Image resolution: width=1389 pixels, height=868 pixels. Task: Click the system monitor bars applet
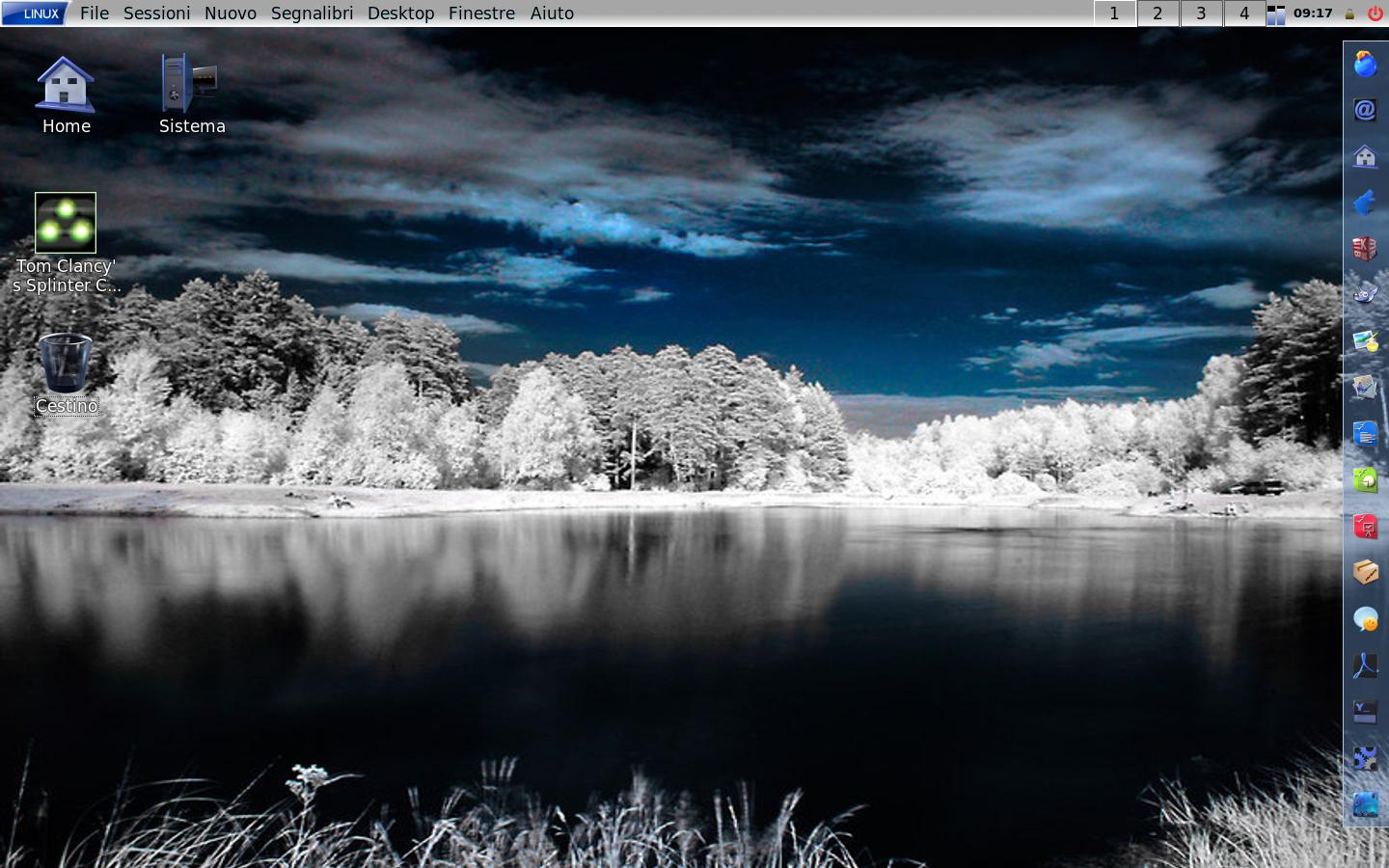pos(1276,14)
